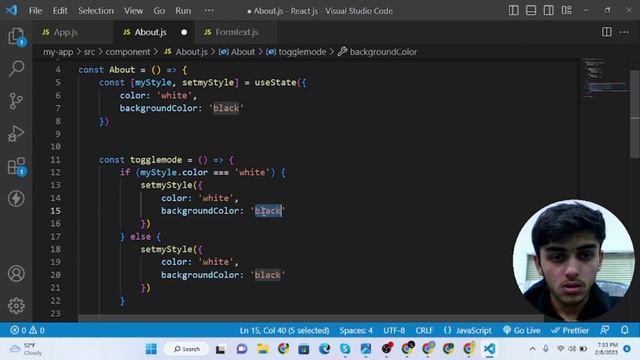Open the Extensions view

[x=16, y=166]
